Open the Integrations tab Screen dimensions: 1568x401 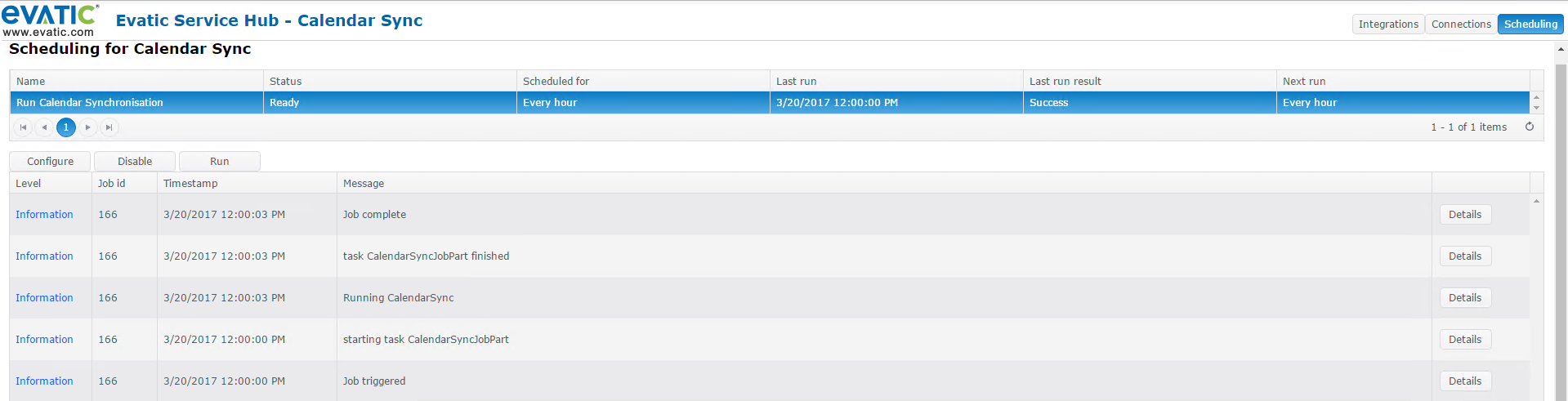(1388, 25)
